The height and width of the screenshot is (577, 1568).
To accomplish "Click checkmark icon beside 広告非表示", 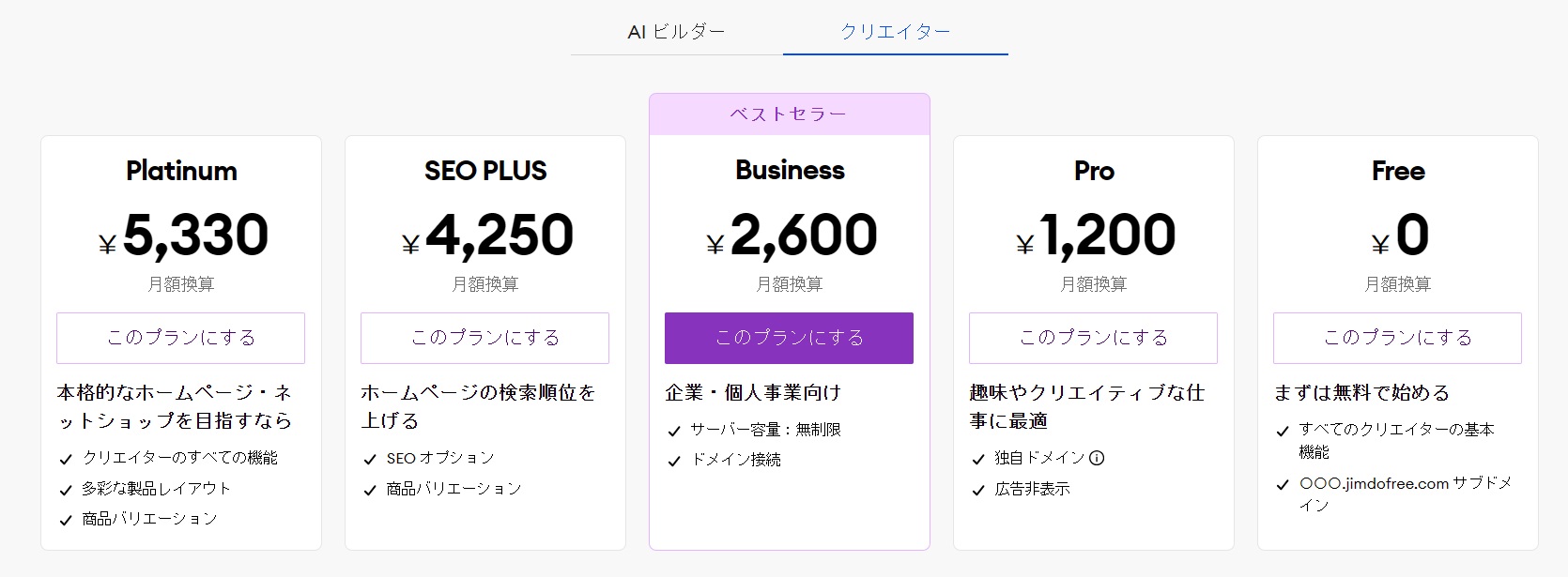I will tap(978, 490).
